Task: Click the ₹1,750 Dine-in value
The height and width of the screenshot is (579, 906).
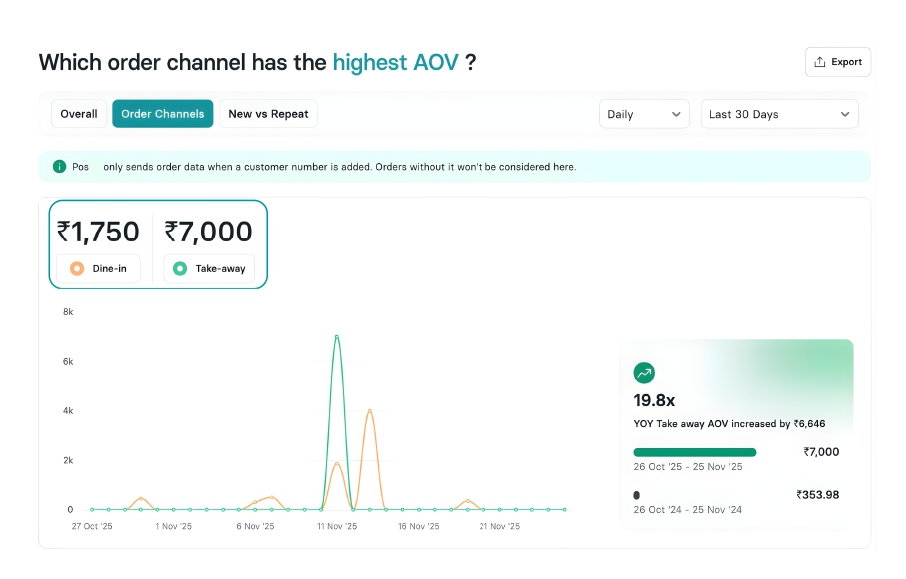Action: click(x=98, y=232)
